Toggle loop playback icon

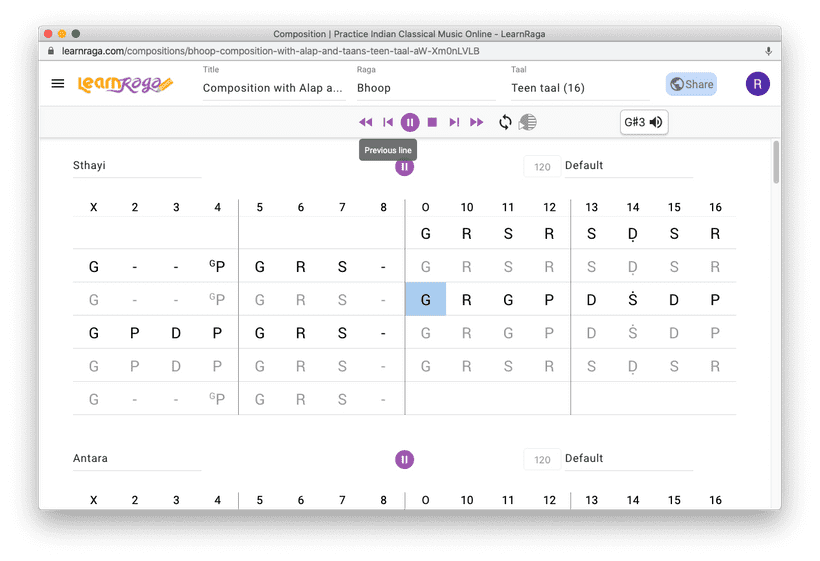point(506,122)
